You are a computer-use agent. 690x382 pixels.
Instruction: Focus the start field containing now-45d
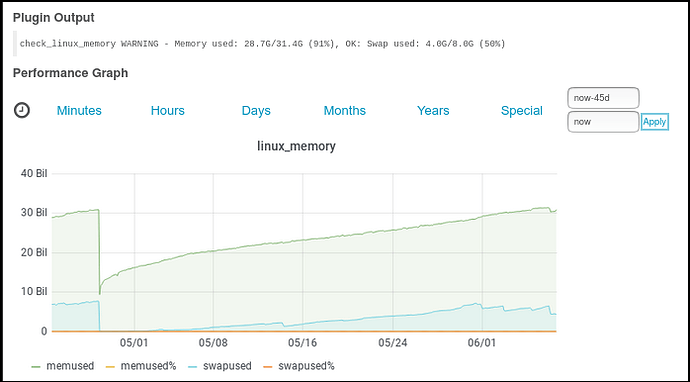(603, 98)
